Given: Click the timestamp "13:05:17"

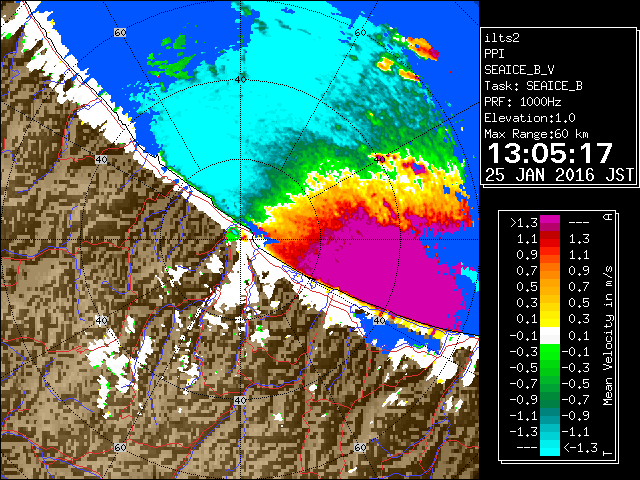Looking at the screenshot, I should (550, 153).
